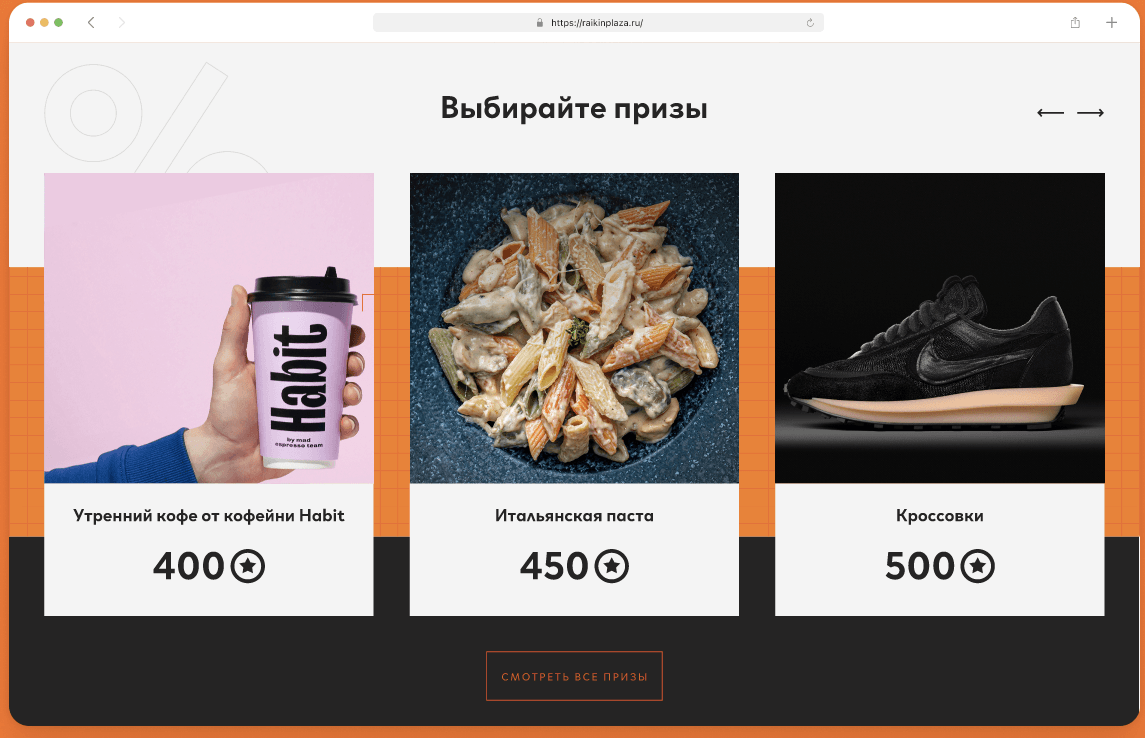Click the lock icon in address bar
The height and width of the screenshot is (738, 1145).
click(x=540, y=23)
